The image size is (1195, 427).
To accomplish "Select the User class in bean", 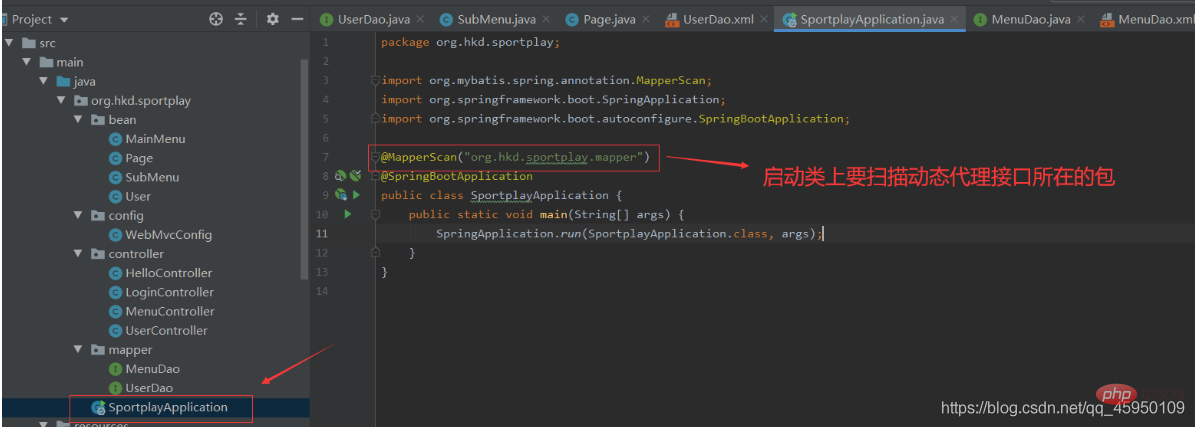I will pyautogui.click(x=138, y=196).
